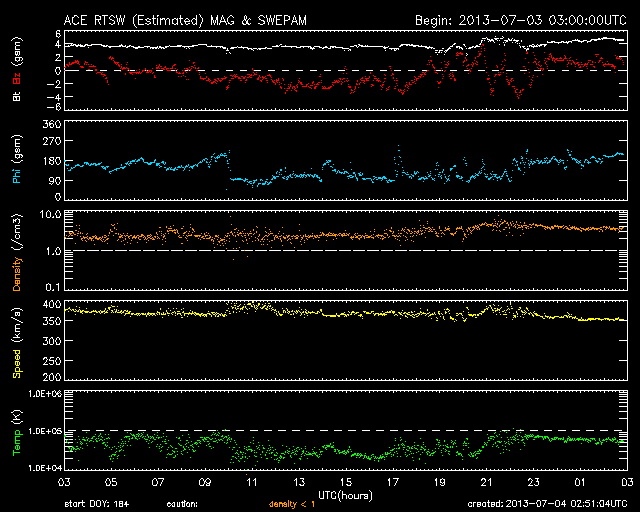This screenshot has height=512, width=640.
Task: Click the '180' tick on Phi axis
Action: point(52,161)
